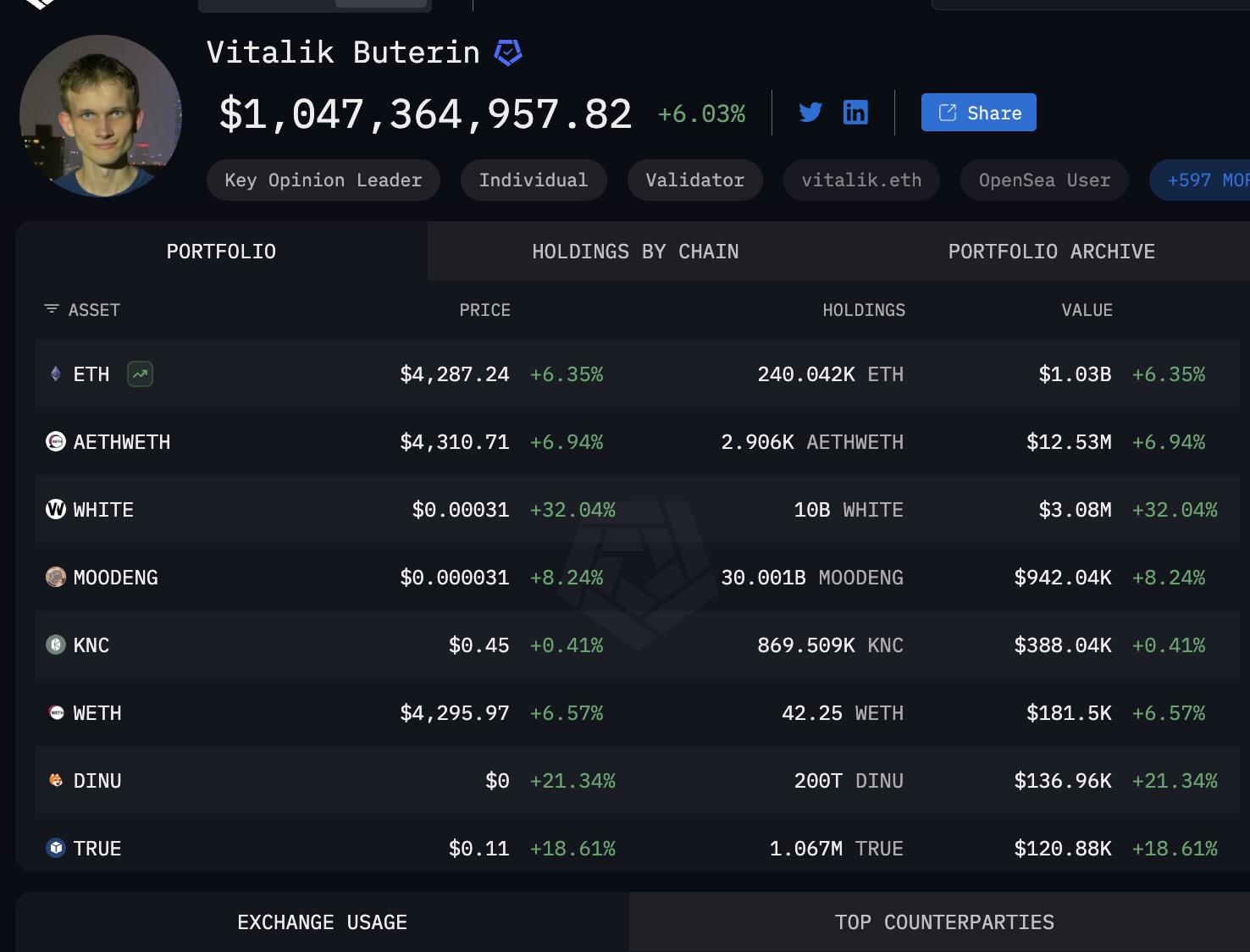Viewport: 1250px width, 952px height.
Task: Sort by the PRICE column header
Action: click(x=485, y=310)
